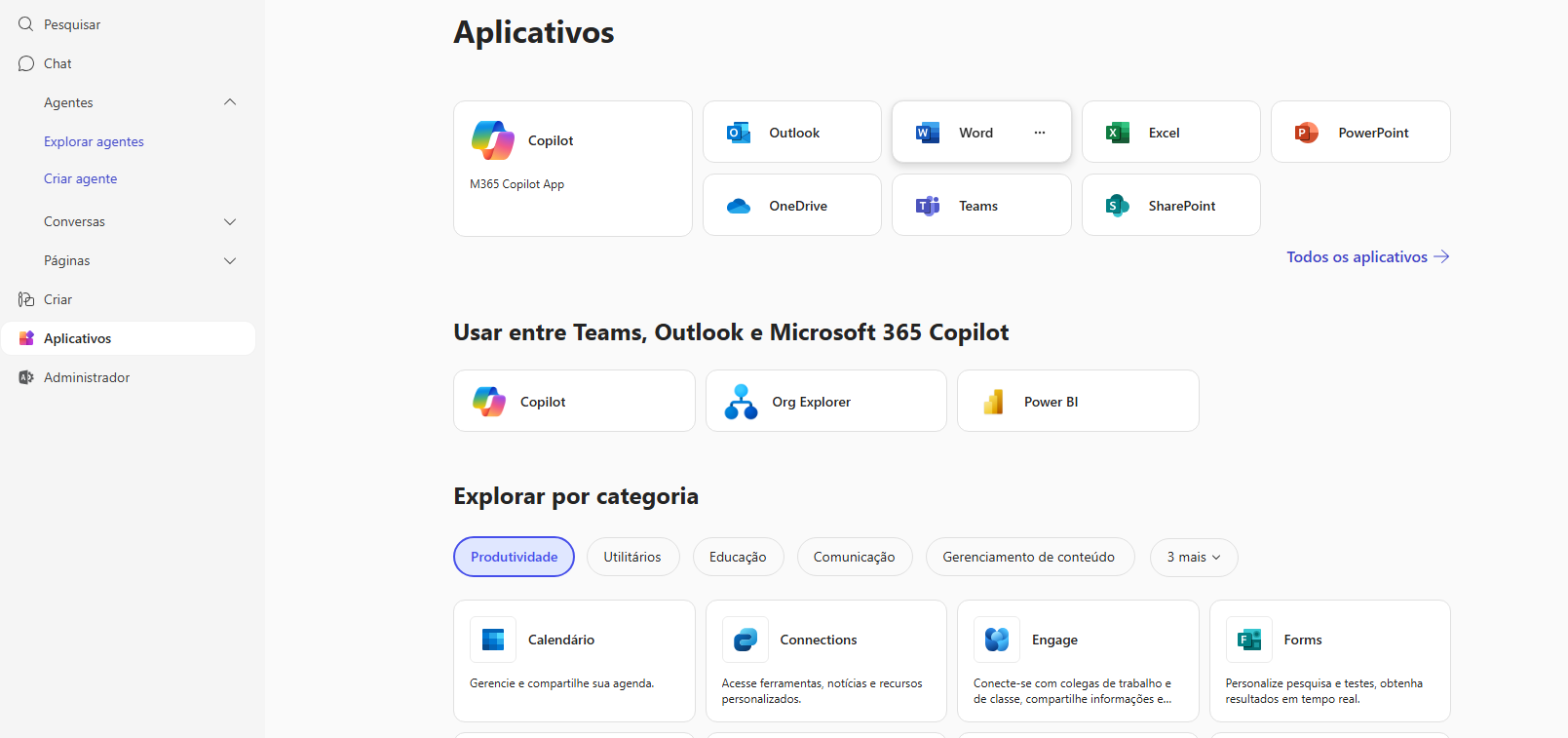
Task: Click the Criar icon in sidebar
Action: (x=26, y=299)
